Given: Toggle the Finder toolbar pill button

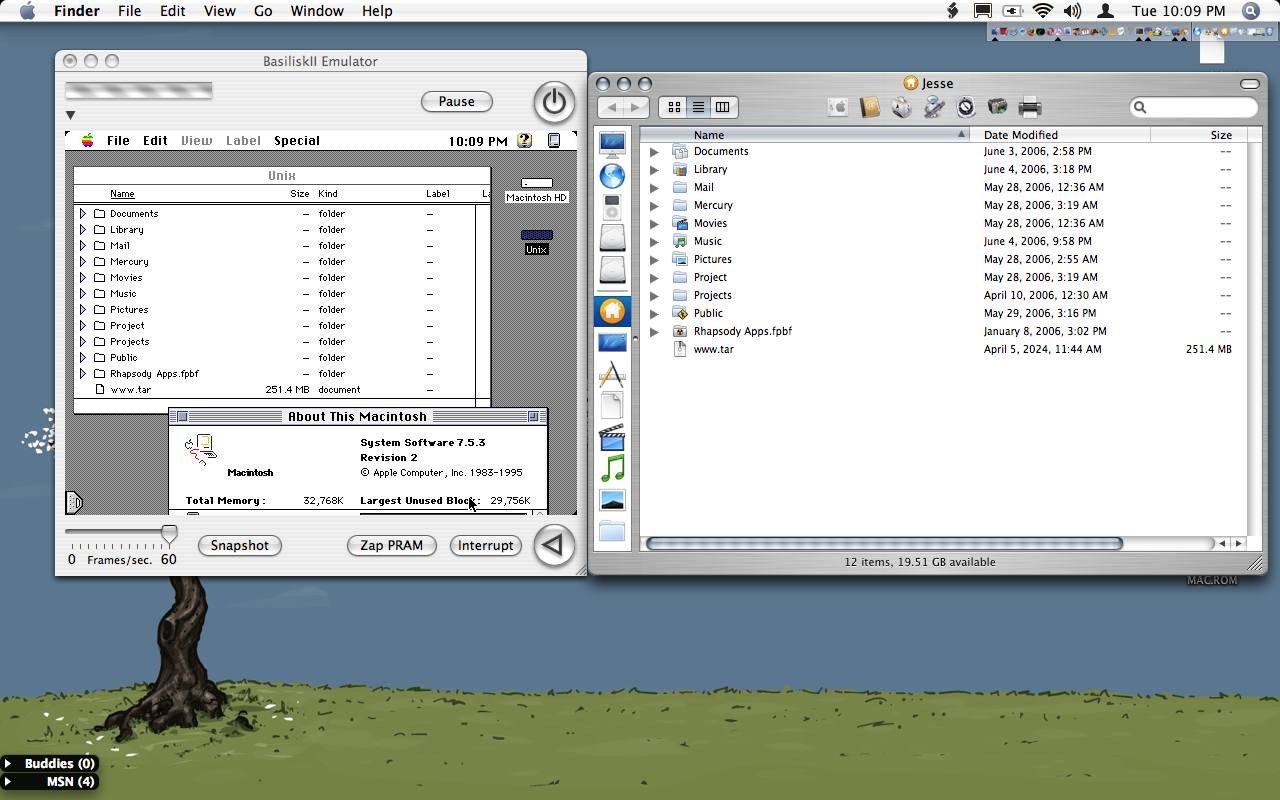Looking at the screenshot, I should [1250, 84].
